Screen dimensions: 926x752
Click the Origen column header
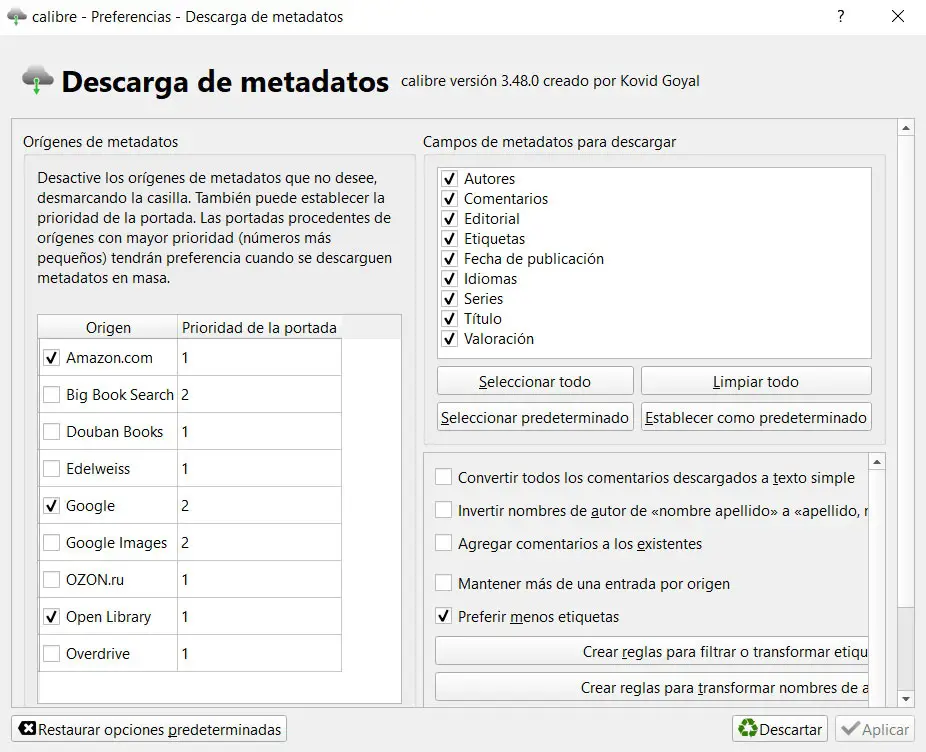[108, 327]
